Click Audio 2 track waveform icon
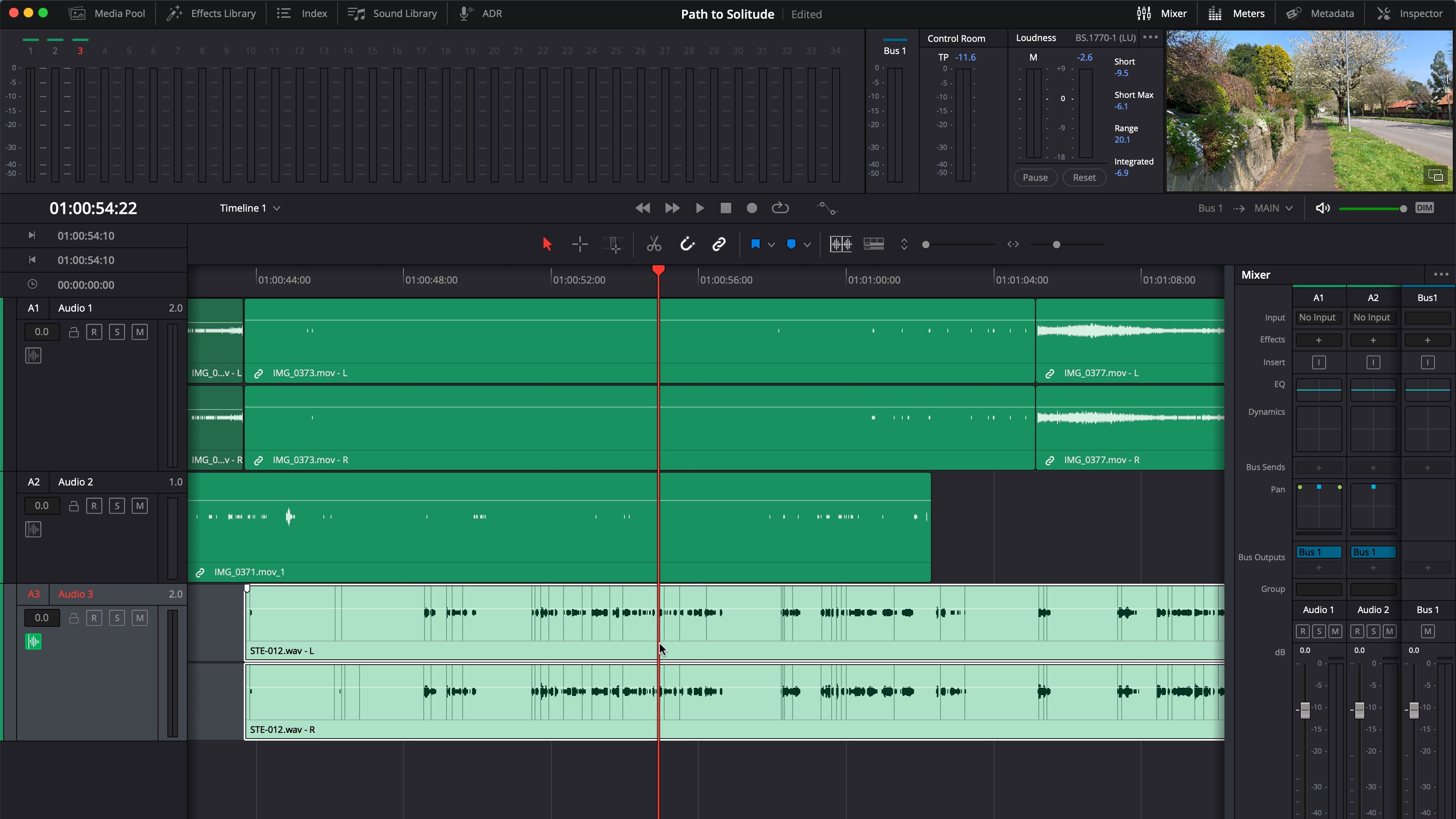The width and height of the screenshot is (1456, 819). [33, 530]
